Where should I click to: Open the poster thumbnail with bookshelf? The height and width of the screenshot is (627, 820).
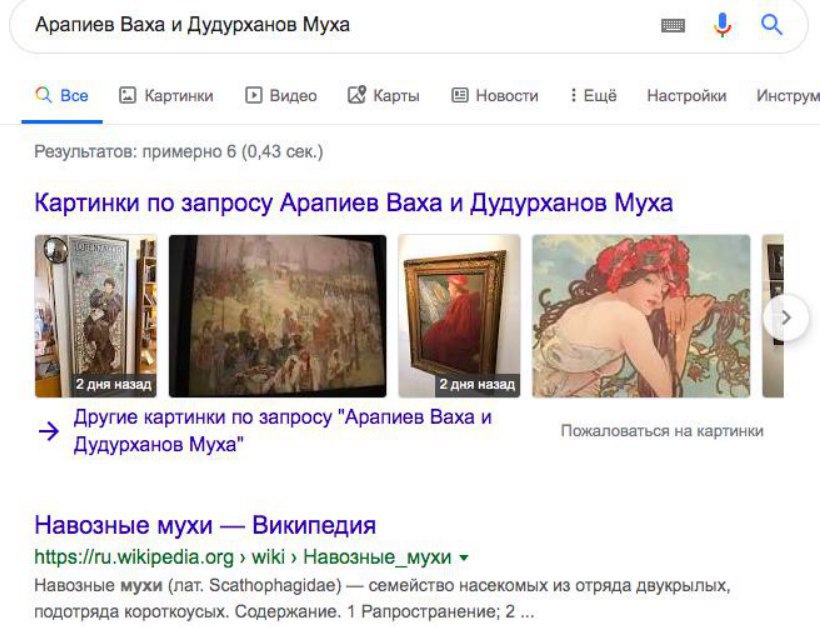96,316
